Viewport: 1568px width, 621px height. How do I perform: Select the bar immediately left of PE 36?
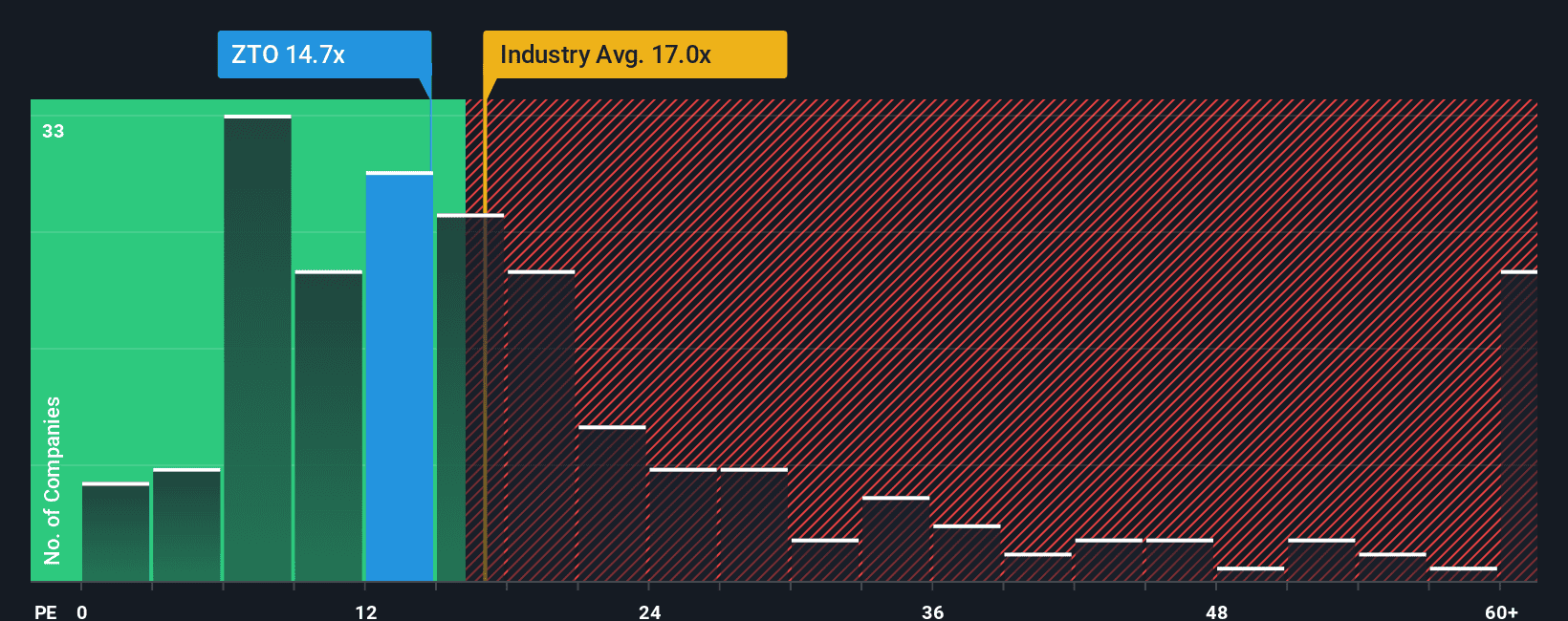pyautogui.click(x=896, y=539)
